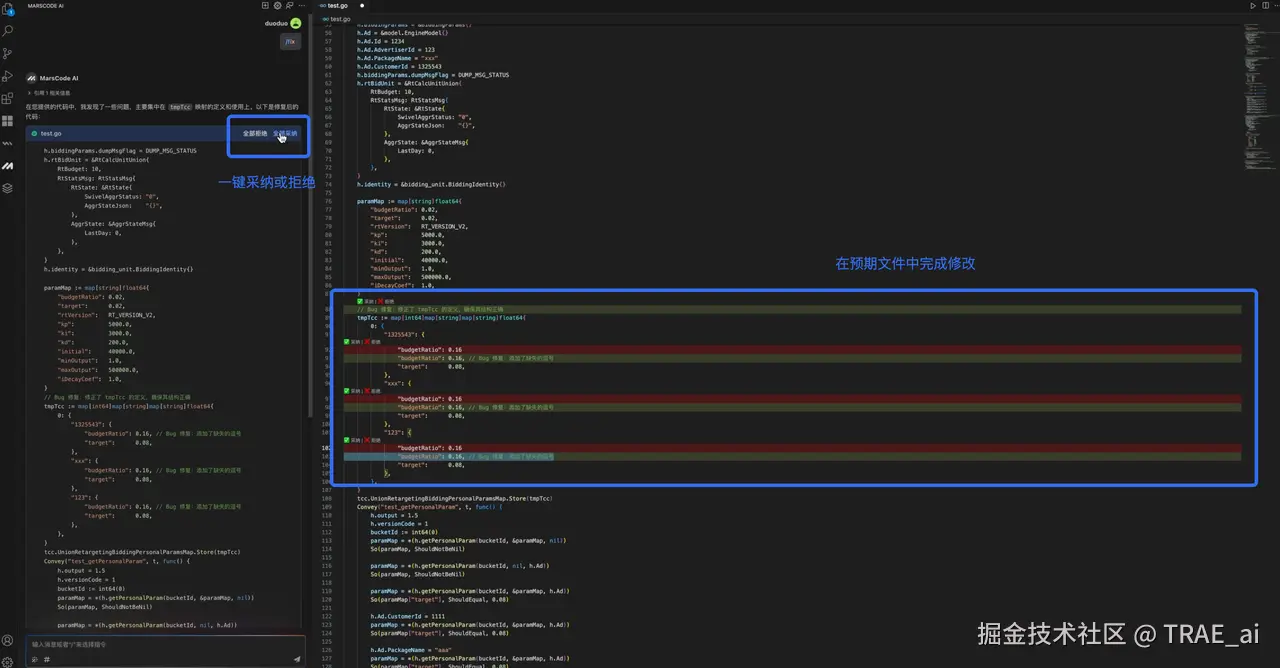Click h.Ad.PackageName = "aaa" line in editor

pyautogui.click(x=411, y=650)
